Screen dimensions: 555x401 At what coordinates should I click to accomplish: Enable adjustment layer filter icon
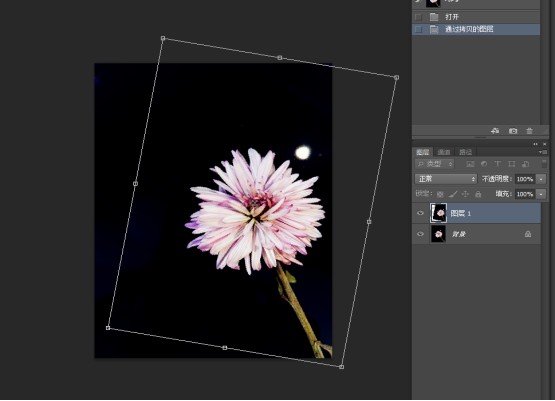pos(484,164)
